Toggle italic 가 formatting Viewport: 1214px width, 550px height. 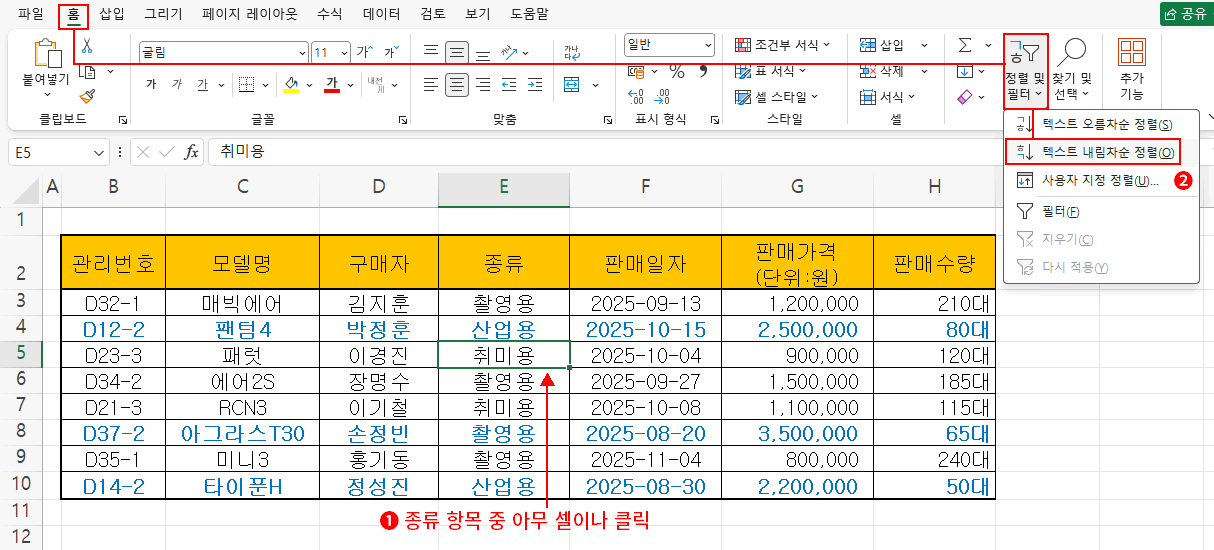177,84
